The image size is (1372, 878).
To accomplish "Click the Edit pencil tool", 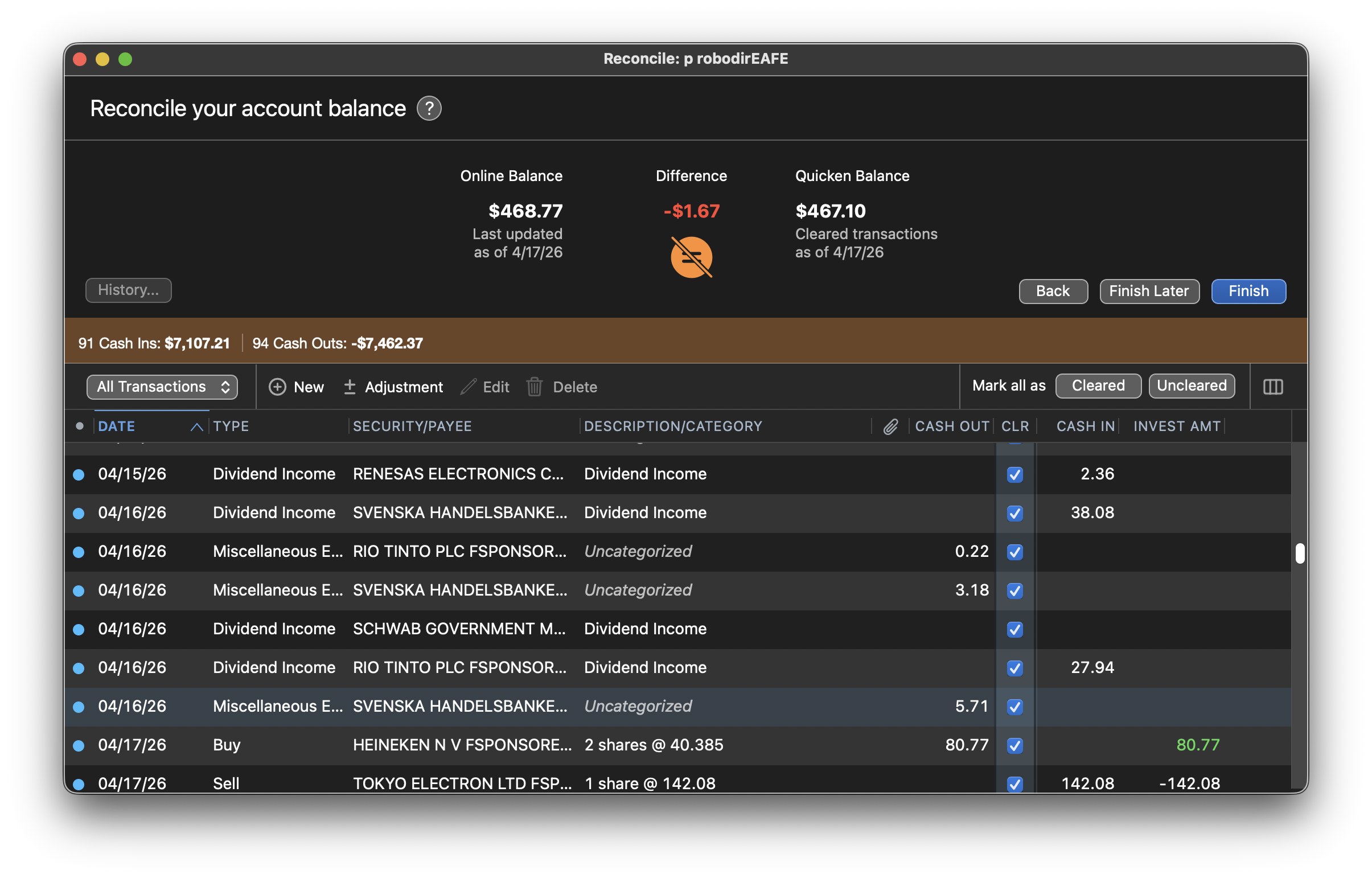I will pyautogui.click(x=484, y=387).
